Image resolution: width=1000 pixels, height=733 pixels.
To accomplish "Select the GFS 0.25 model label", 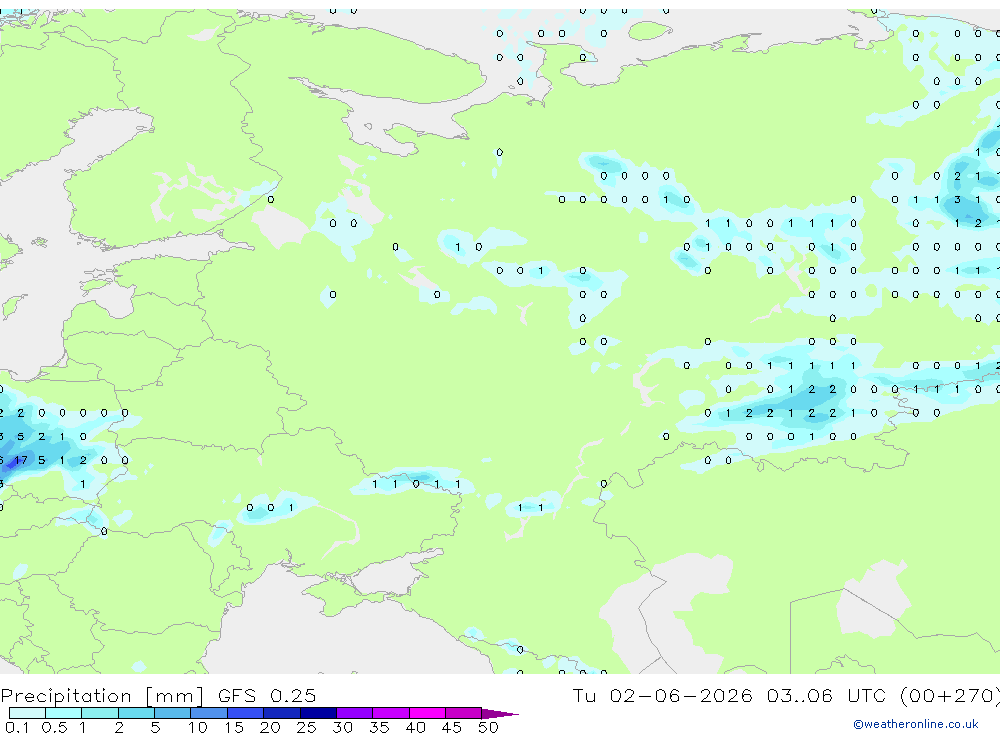I will (x=267, y=695).
